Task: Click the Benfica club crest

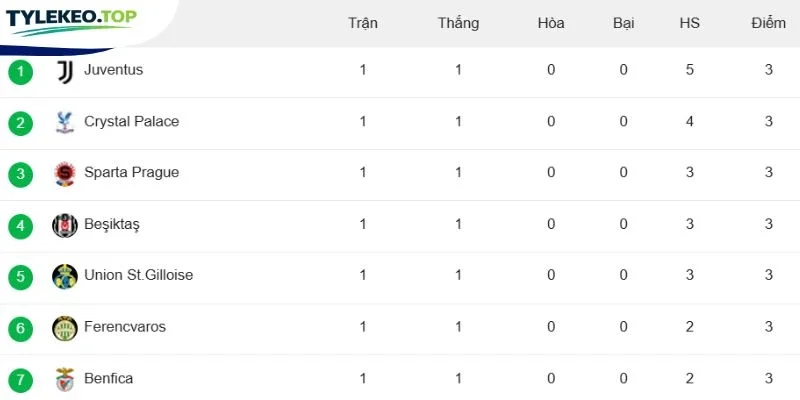Action: [65, 380]
